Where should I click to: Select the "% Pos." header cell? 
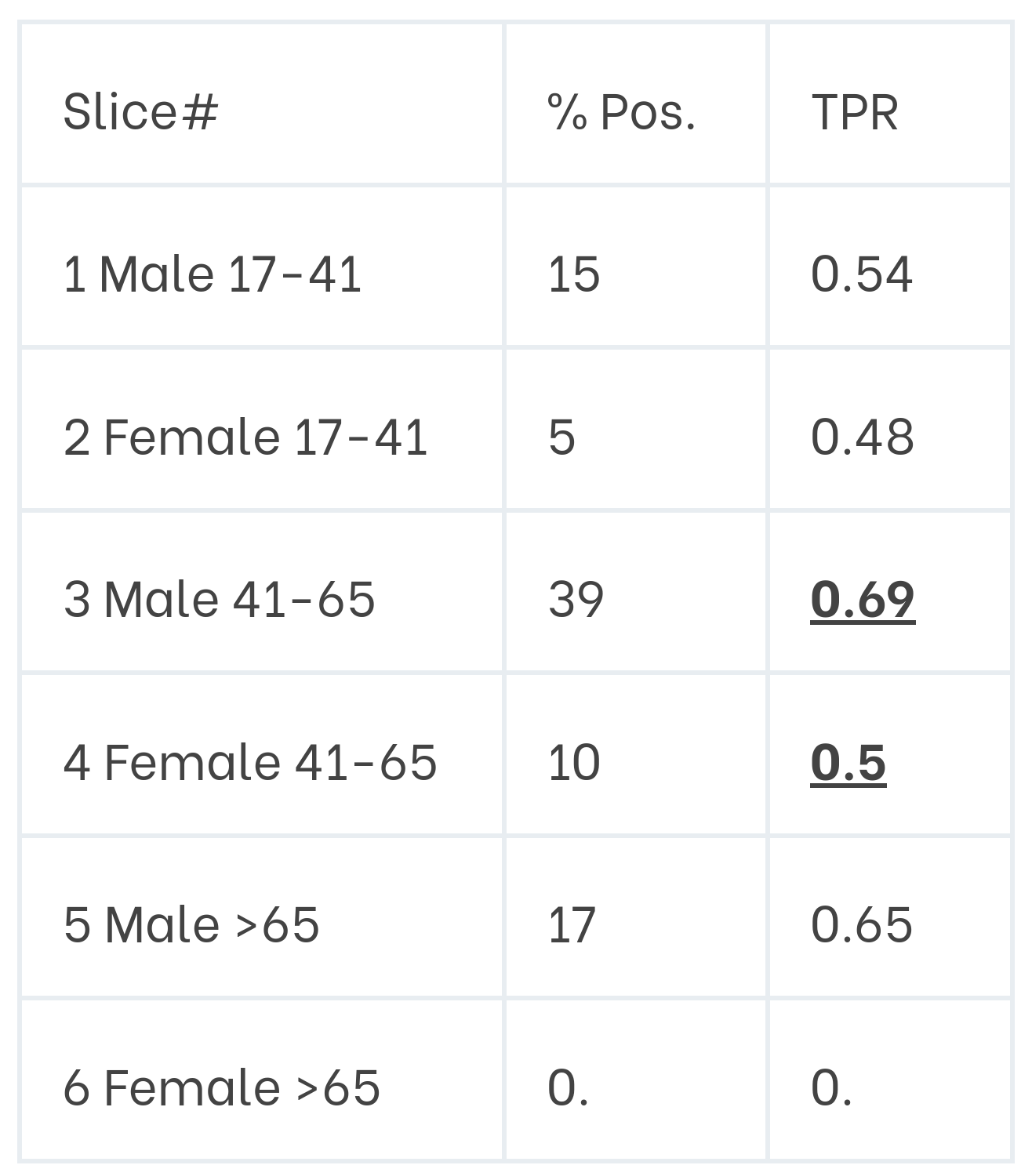[621, 112]
